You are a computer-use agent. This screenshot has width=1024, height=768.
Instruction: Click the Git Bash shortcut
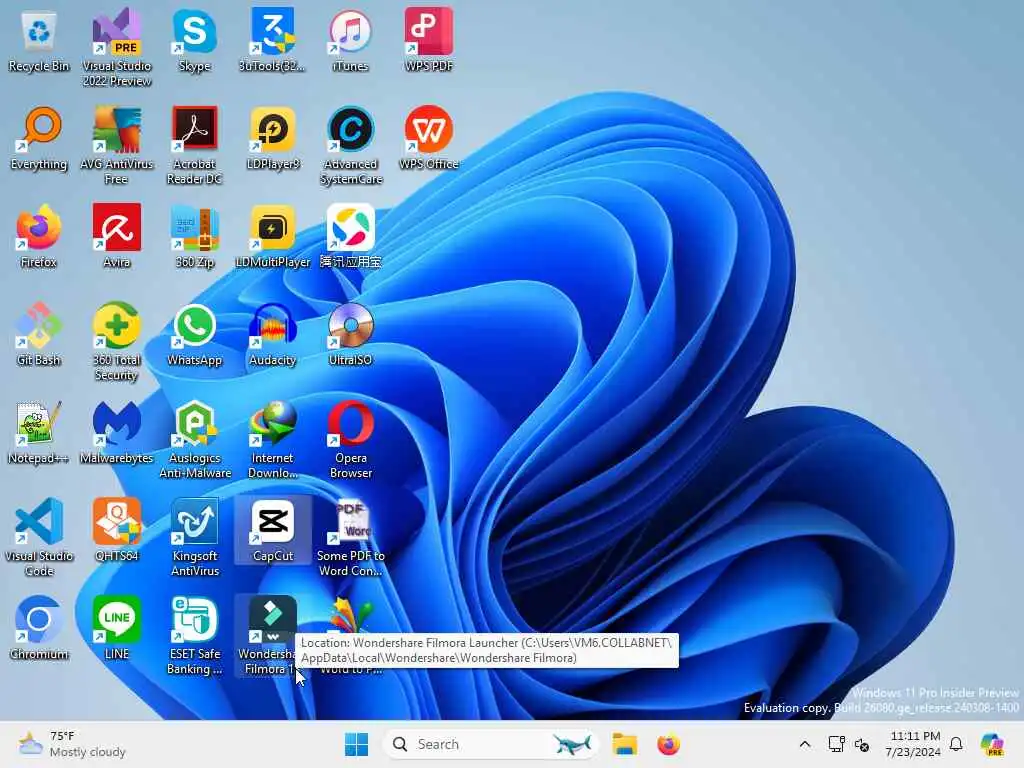pos(39,334)
